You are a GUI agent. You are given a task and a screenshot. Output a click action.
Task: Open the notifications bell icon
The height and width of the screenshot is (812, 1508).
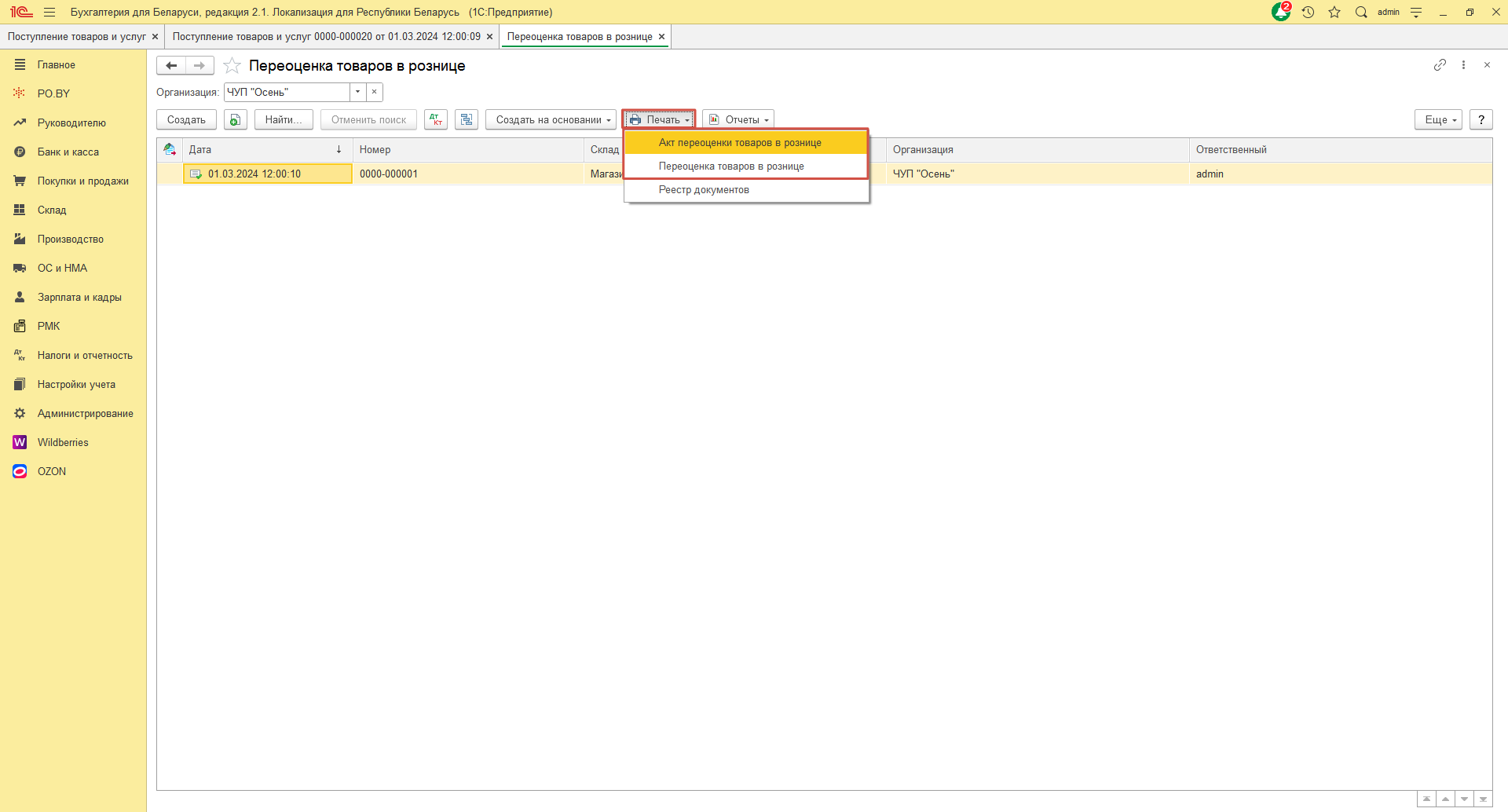point(1281,12)
